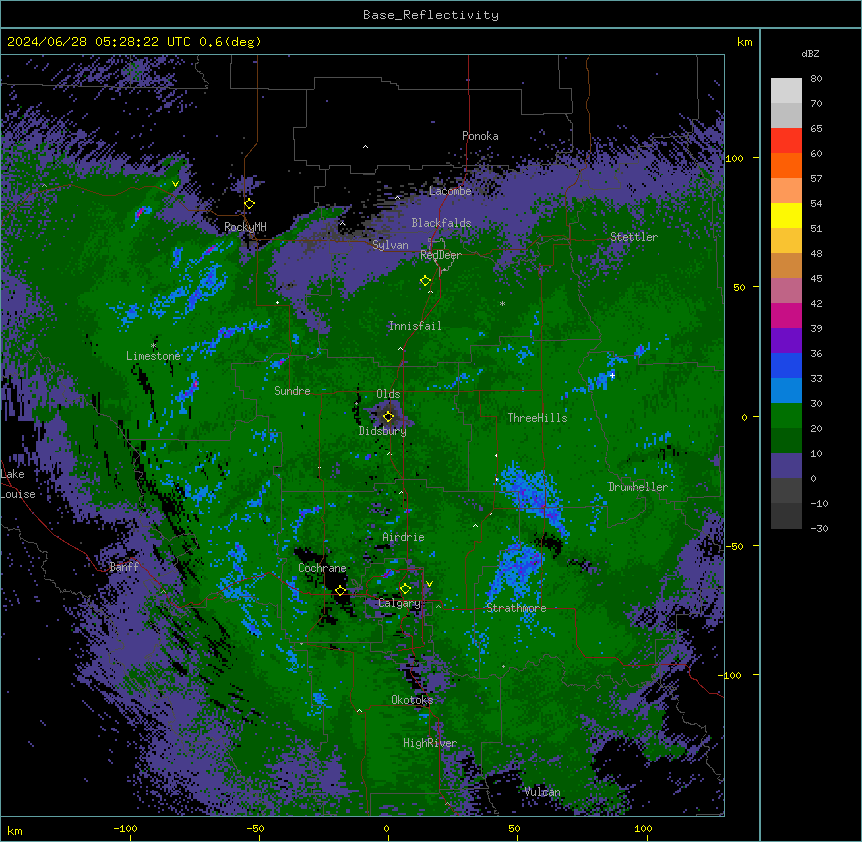Click the Blackfalds city label
This screenshot has height=842, width=862.
coord(441,223)
